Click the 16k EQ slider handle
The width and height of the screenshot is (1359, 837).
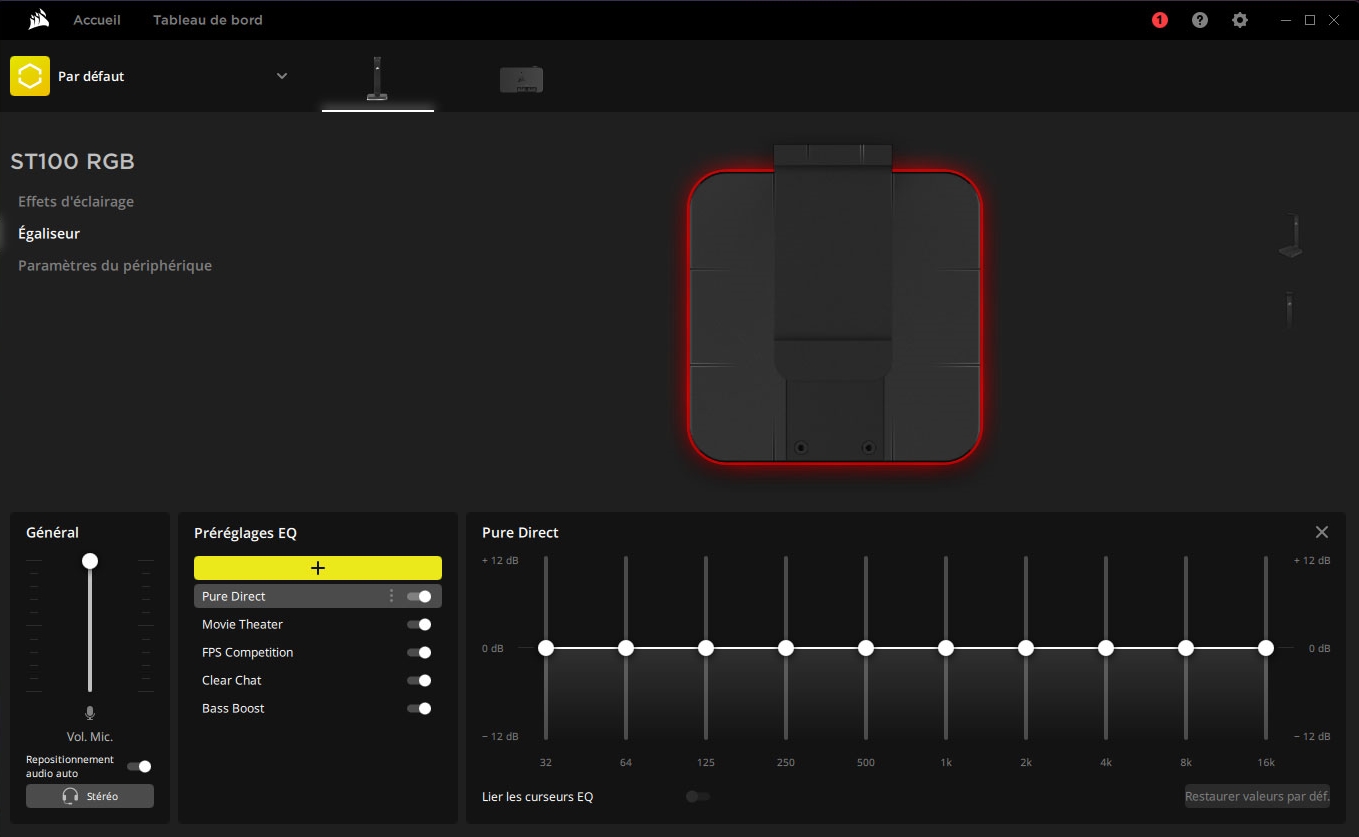coord(1266,648)
